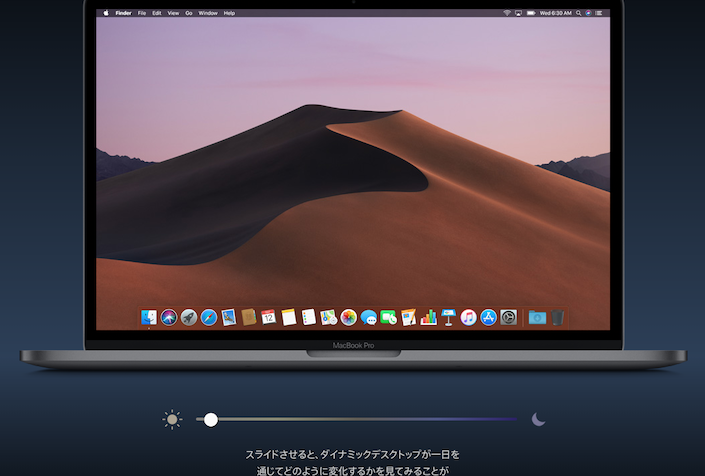Open the Photos app in dock

click(x=348, y=317)
